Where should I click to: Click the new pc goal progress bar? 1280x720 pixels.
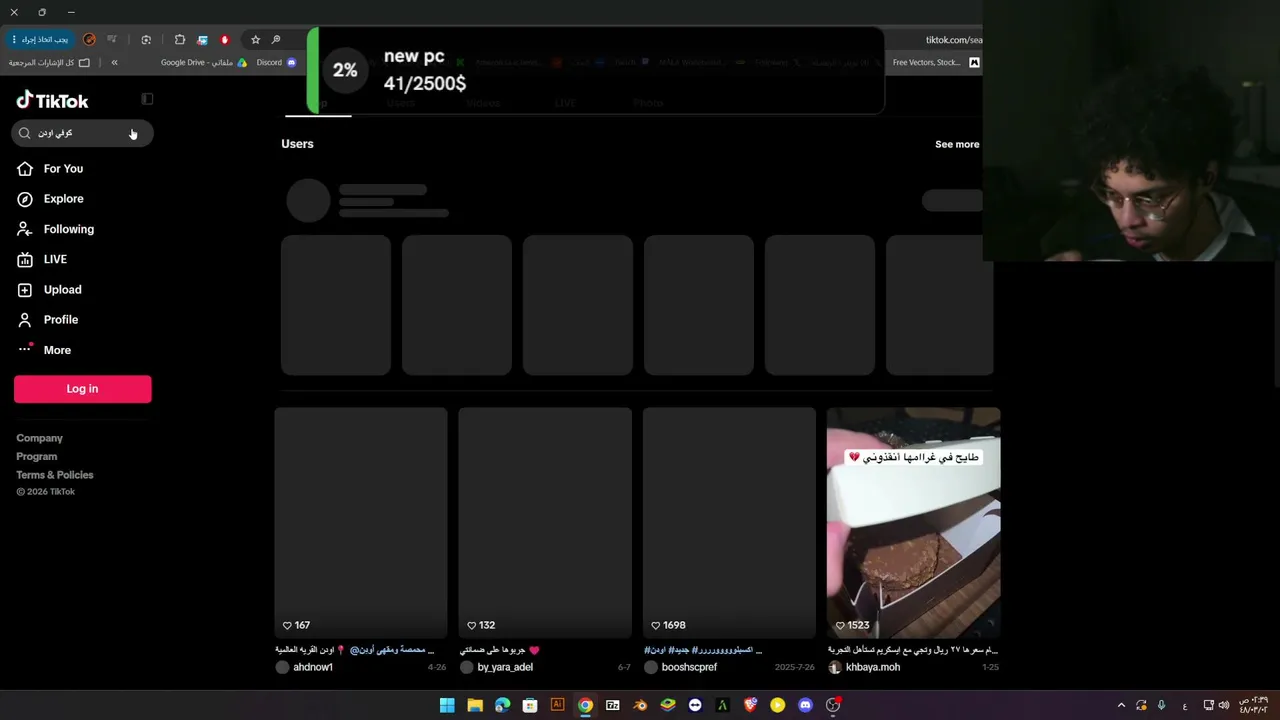pyautogui.click(x=595, y=70)
